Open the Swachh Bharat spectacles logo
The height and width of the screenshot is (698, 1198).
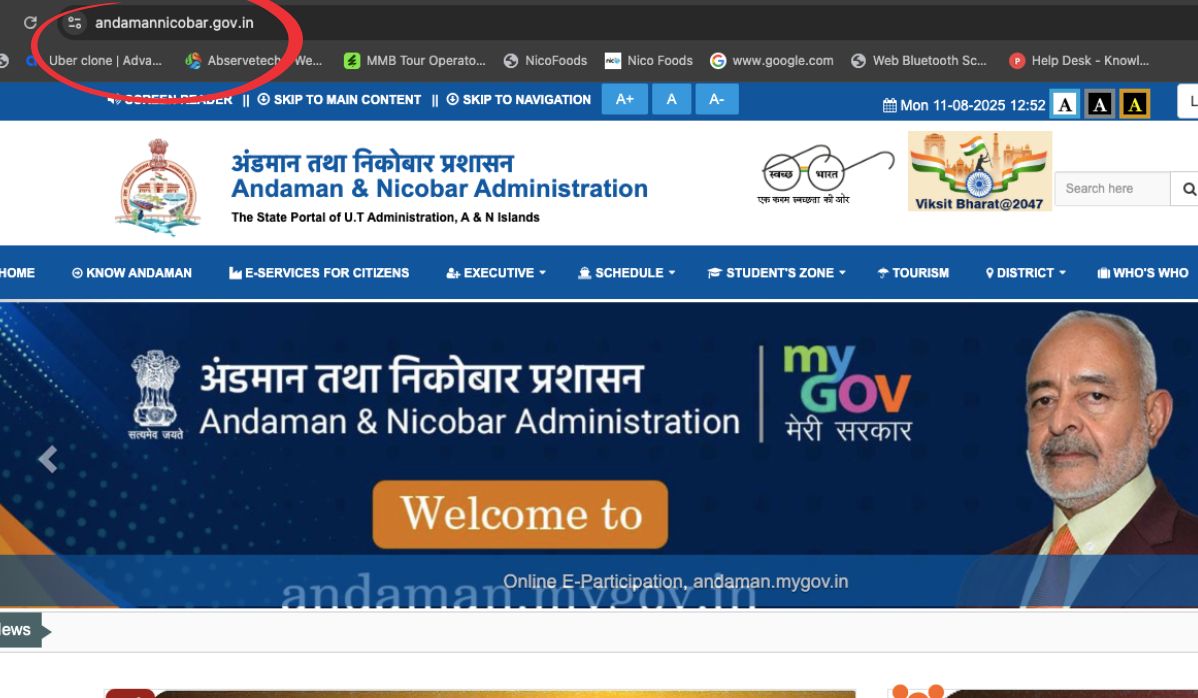(825, 173)
